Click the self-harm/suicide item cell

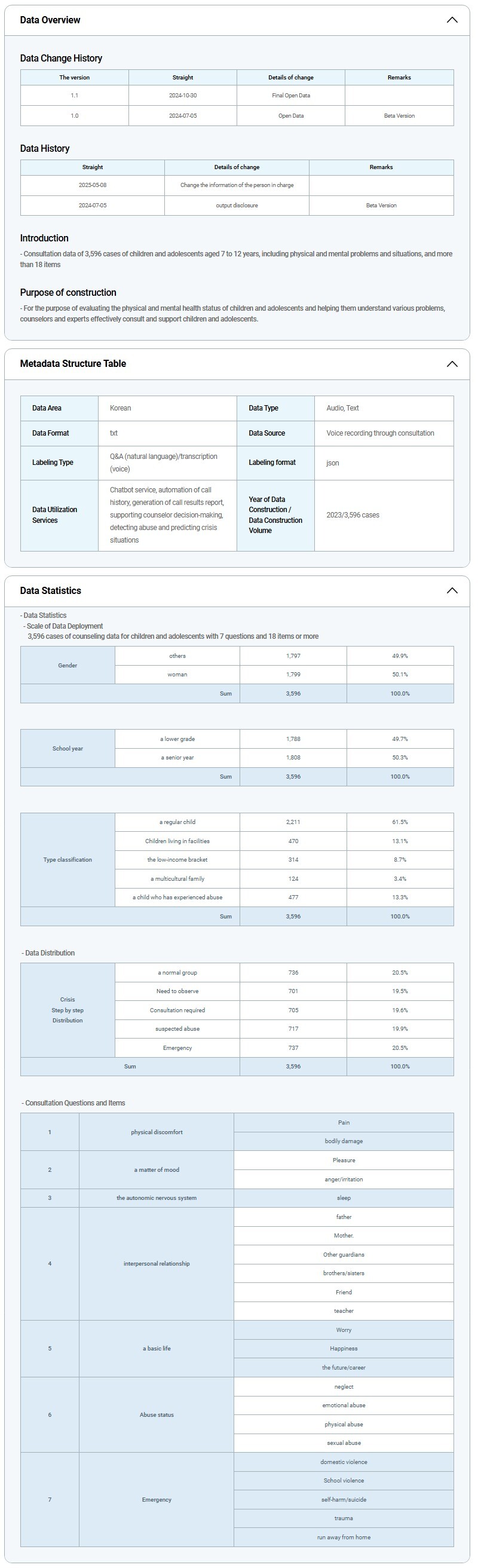344,1499
